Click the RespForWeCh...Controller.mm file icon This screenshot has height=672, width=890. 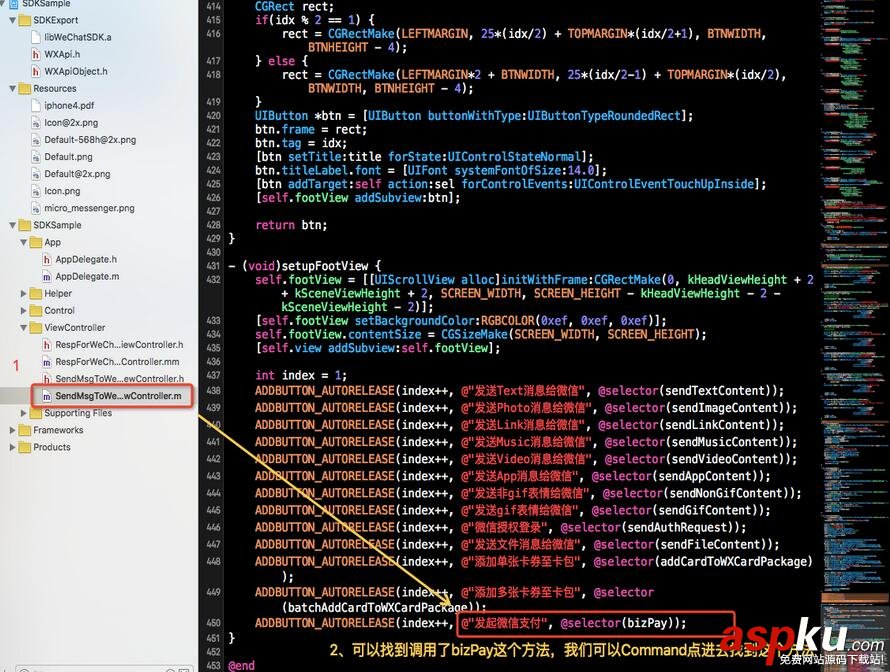click(47, 362)
